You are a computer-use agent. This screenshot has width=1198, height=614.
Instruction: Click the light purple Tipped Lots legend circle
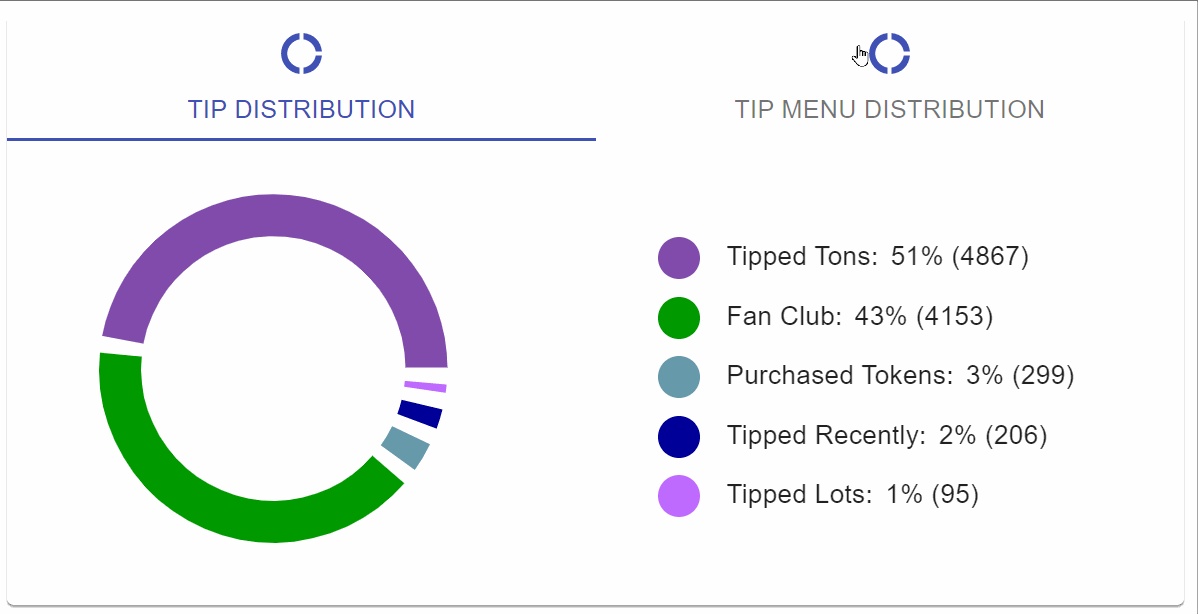[678, 495]
